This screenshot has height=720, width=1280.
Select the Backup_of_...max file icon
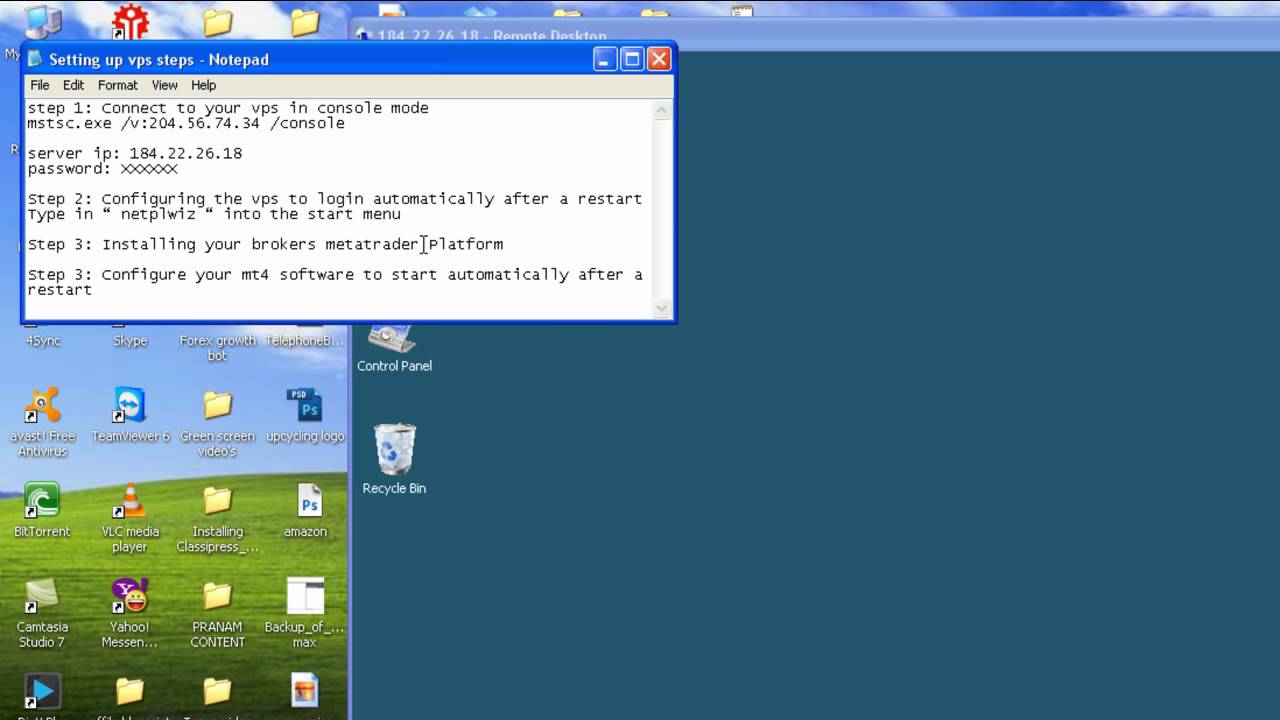[x=305, y=613]
